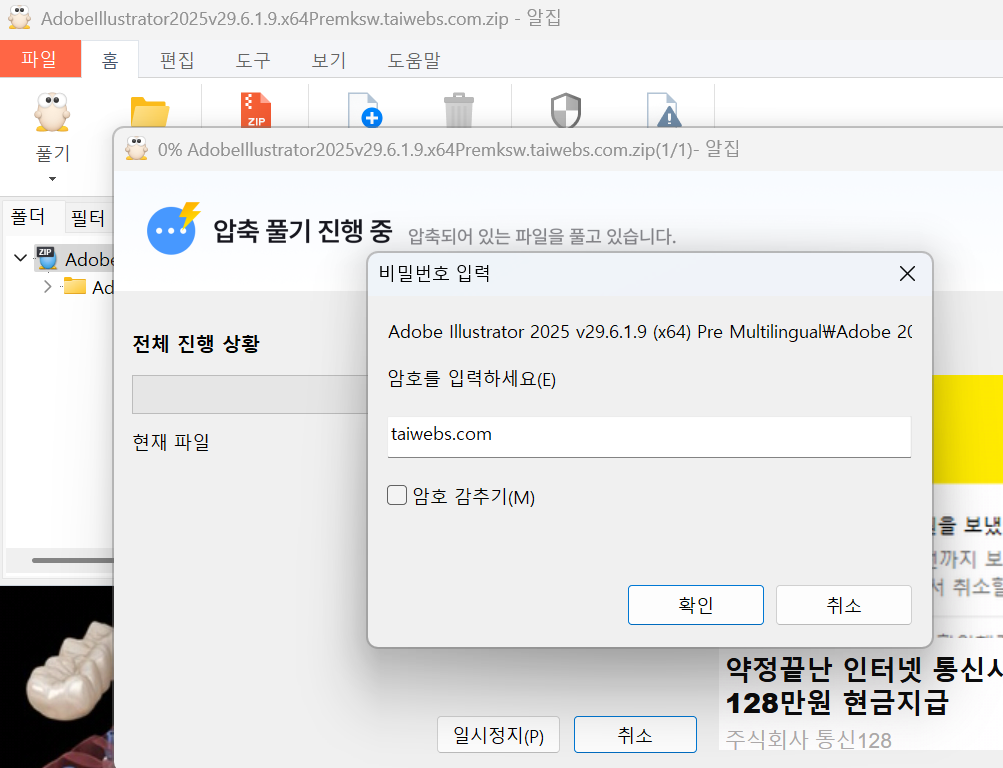This screenshot has width=1003, height=768.
Task: Click the 현재 파일 label
Action: [x=171, y=442]
